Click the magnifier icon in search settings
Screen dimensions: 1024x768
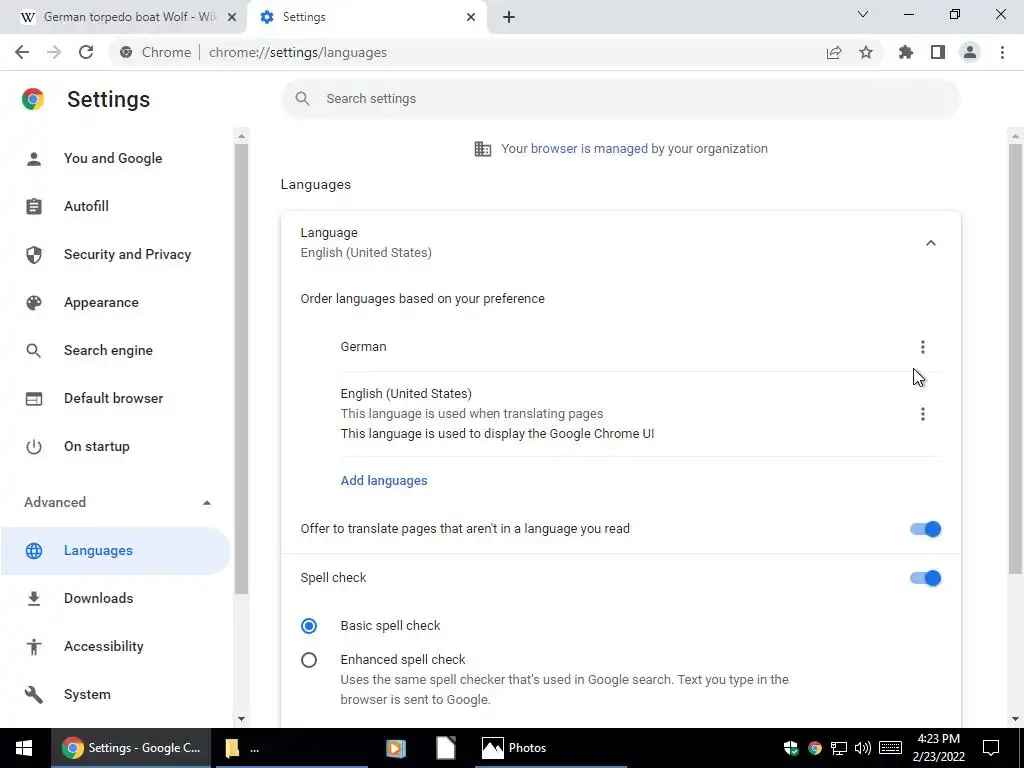pos(302,99)
